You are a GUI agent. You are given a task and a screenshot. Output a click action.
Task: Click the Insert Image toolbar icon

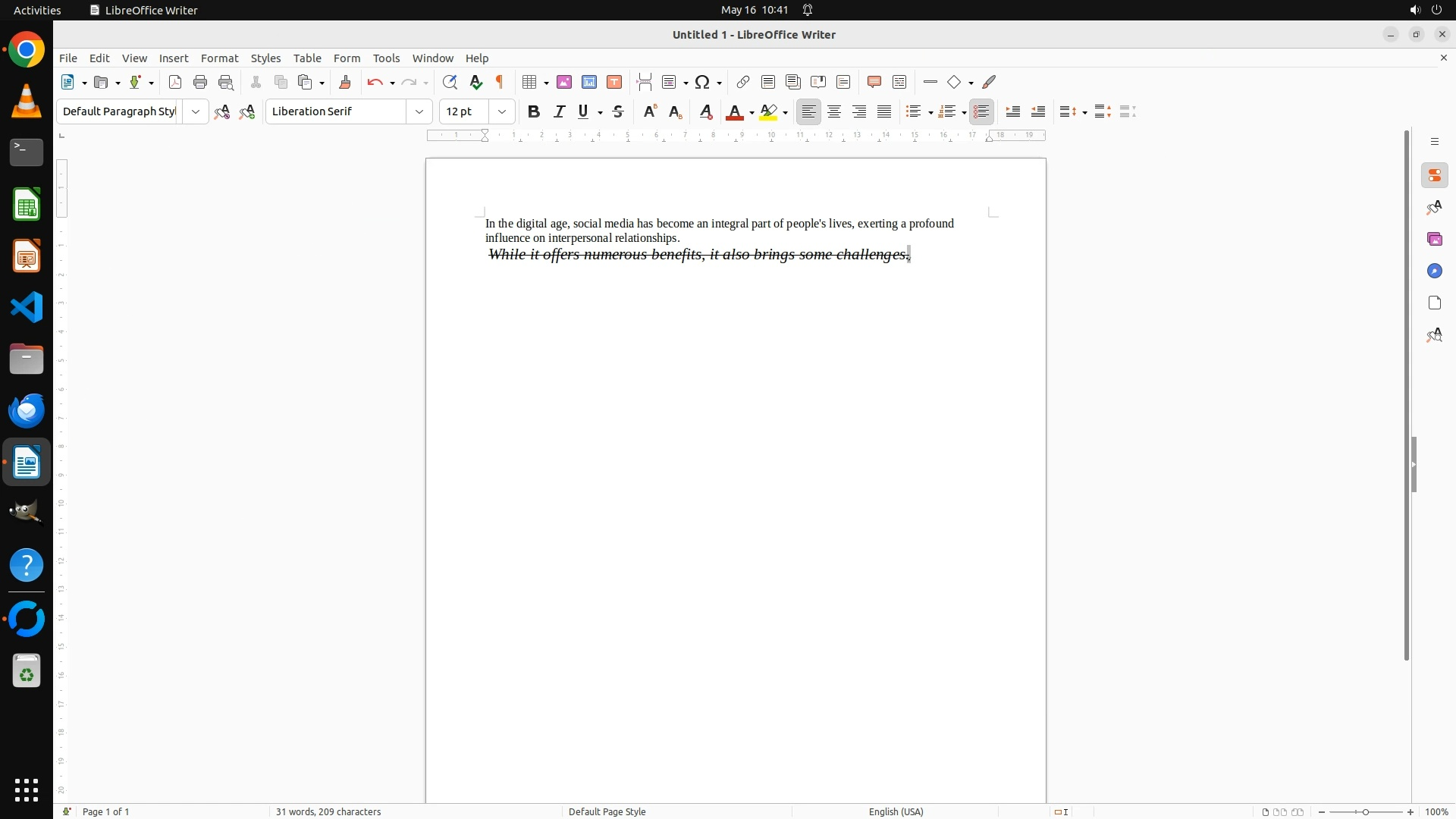pos(563,82)
